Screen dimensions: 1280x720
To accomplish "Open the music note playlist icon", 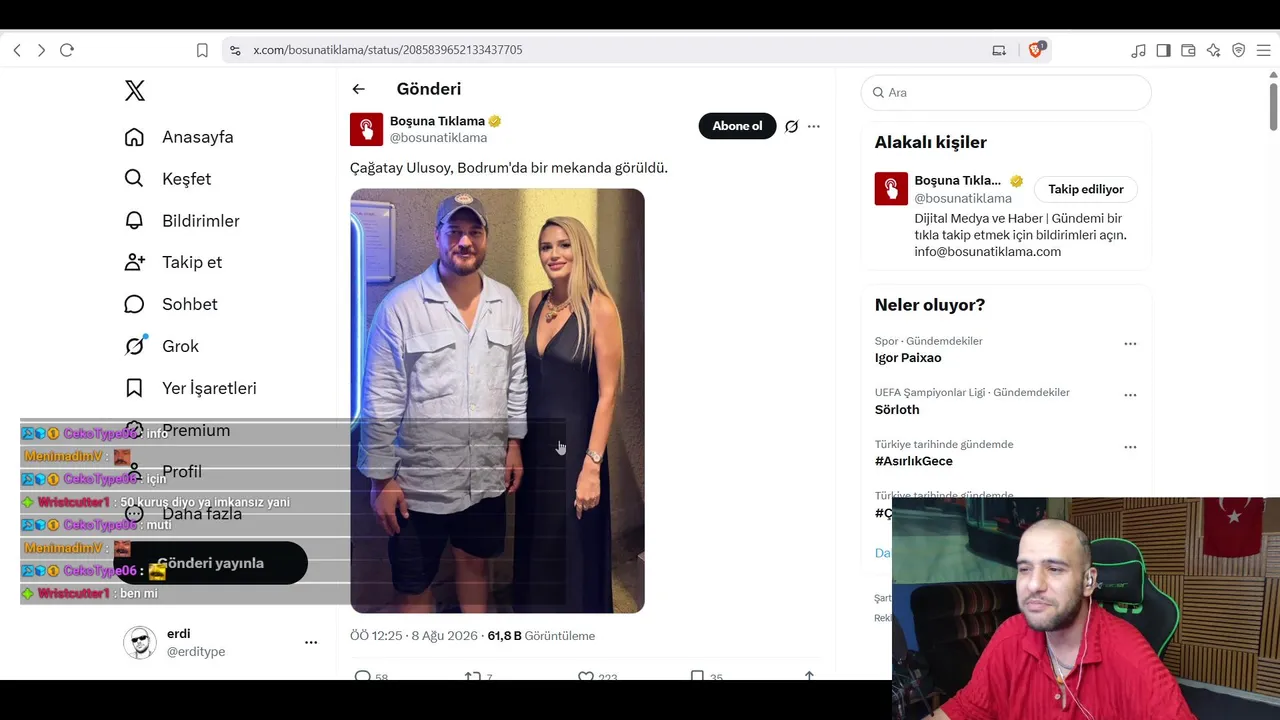I will point(1138,50).
